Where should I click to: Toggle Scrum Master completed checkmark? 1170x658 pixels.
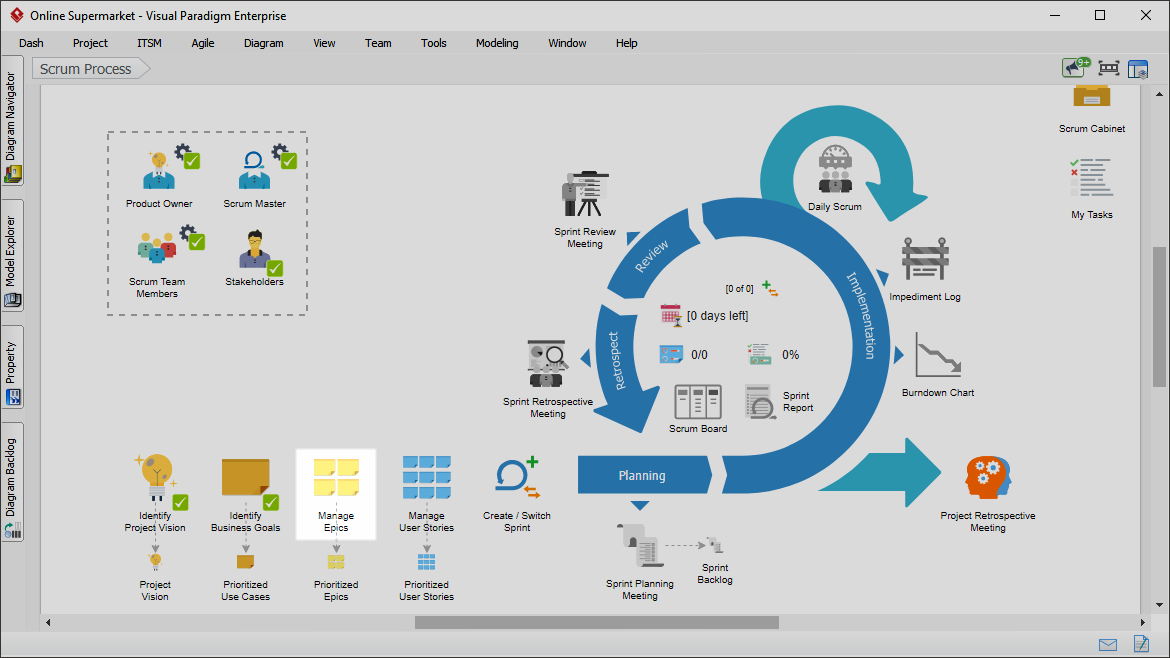tap(289, 160)
